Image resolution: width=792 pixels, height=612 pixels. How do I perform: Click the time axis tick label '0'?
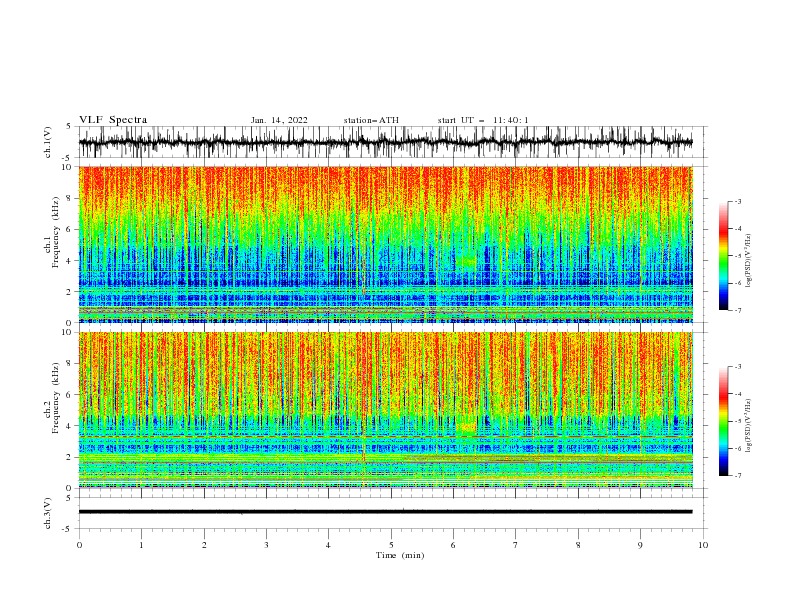click(x=79, y=545)
